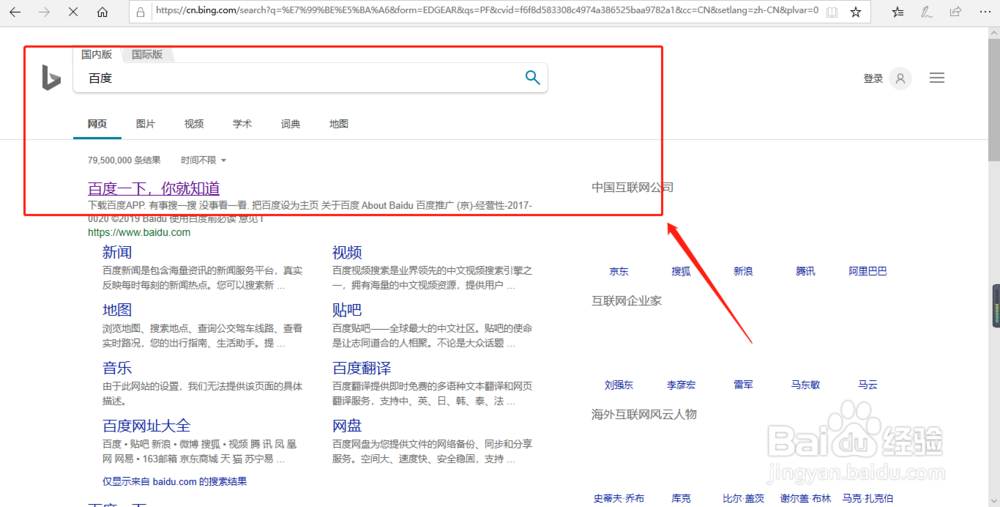Click the 马克·扎克伯格 person link
1000x507 pixels.
867,498
